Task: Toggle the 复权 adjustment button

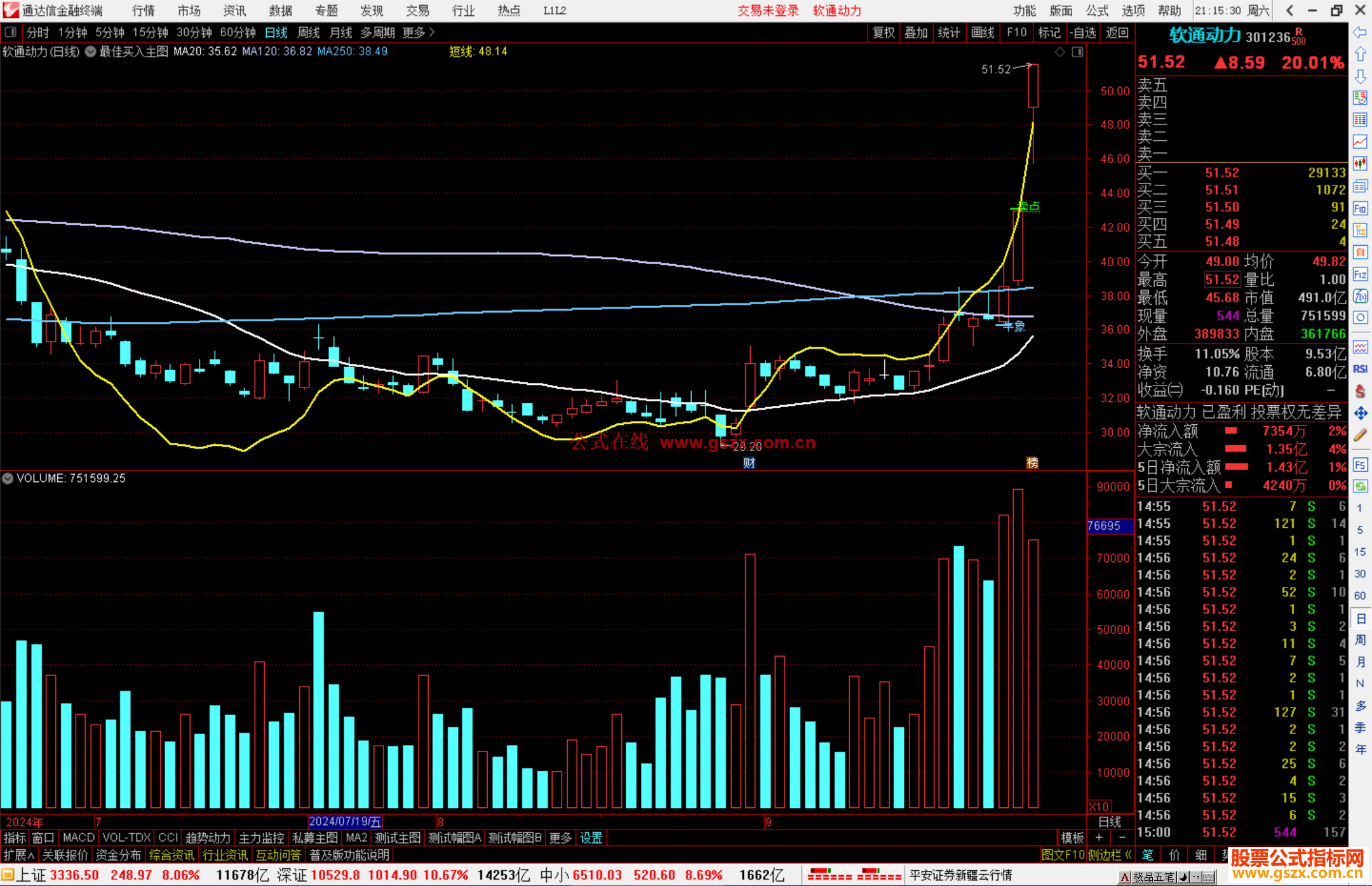Action: click(x=884, y=32)
